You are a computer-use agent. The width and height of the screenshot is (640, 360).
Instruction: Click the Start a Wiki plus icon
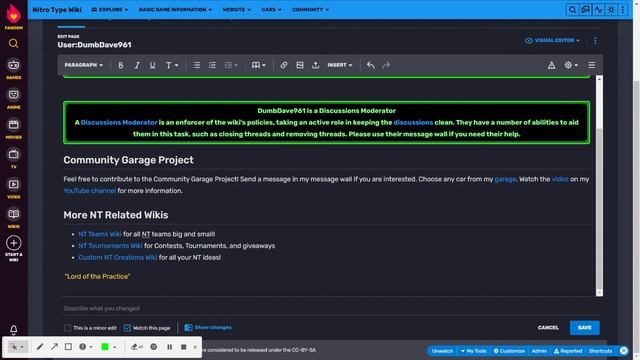[13, 243]
